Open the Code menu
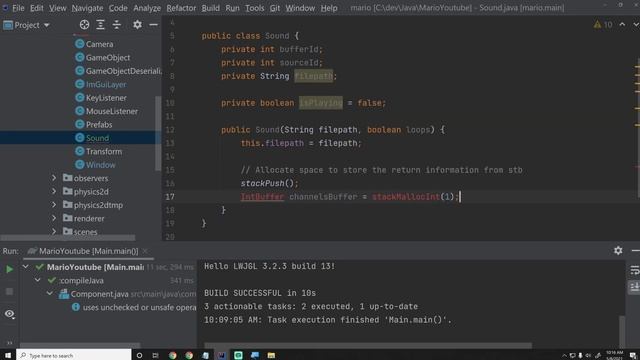 point(118,8)
